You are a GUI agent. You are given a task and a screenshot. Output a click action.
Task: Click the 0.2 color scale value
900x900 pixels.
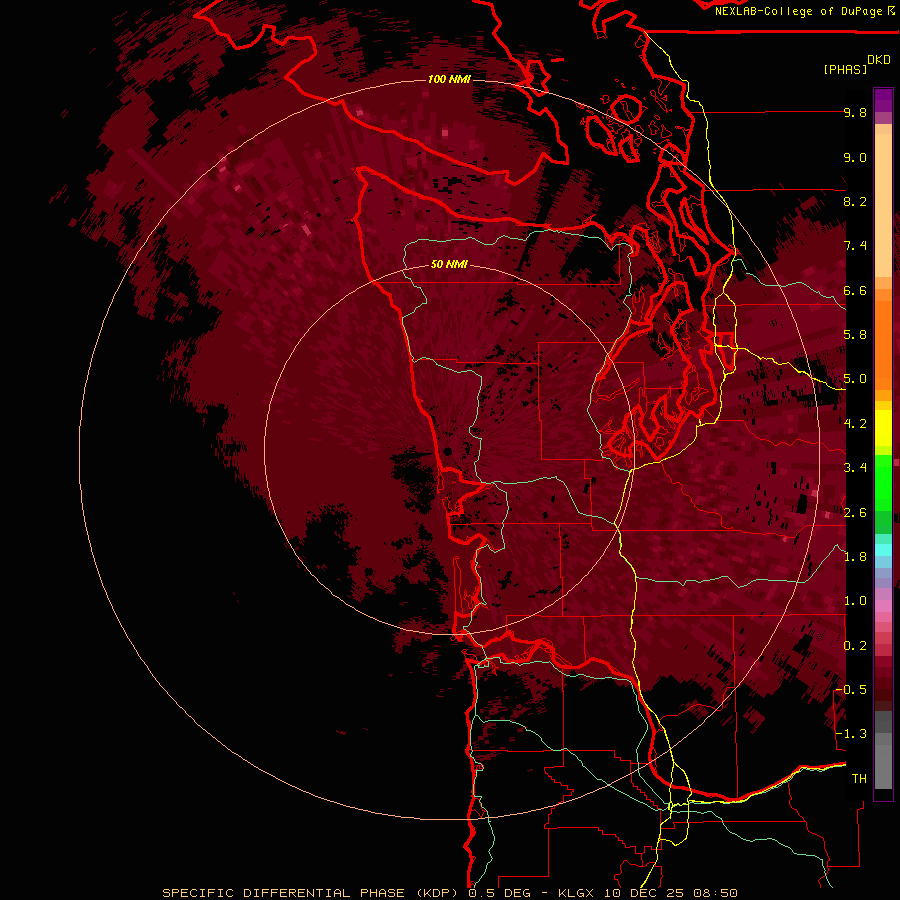pyautogui.click(x=855, y=646)
